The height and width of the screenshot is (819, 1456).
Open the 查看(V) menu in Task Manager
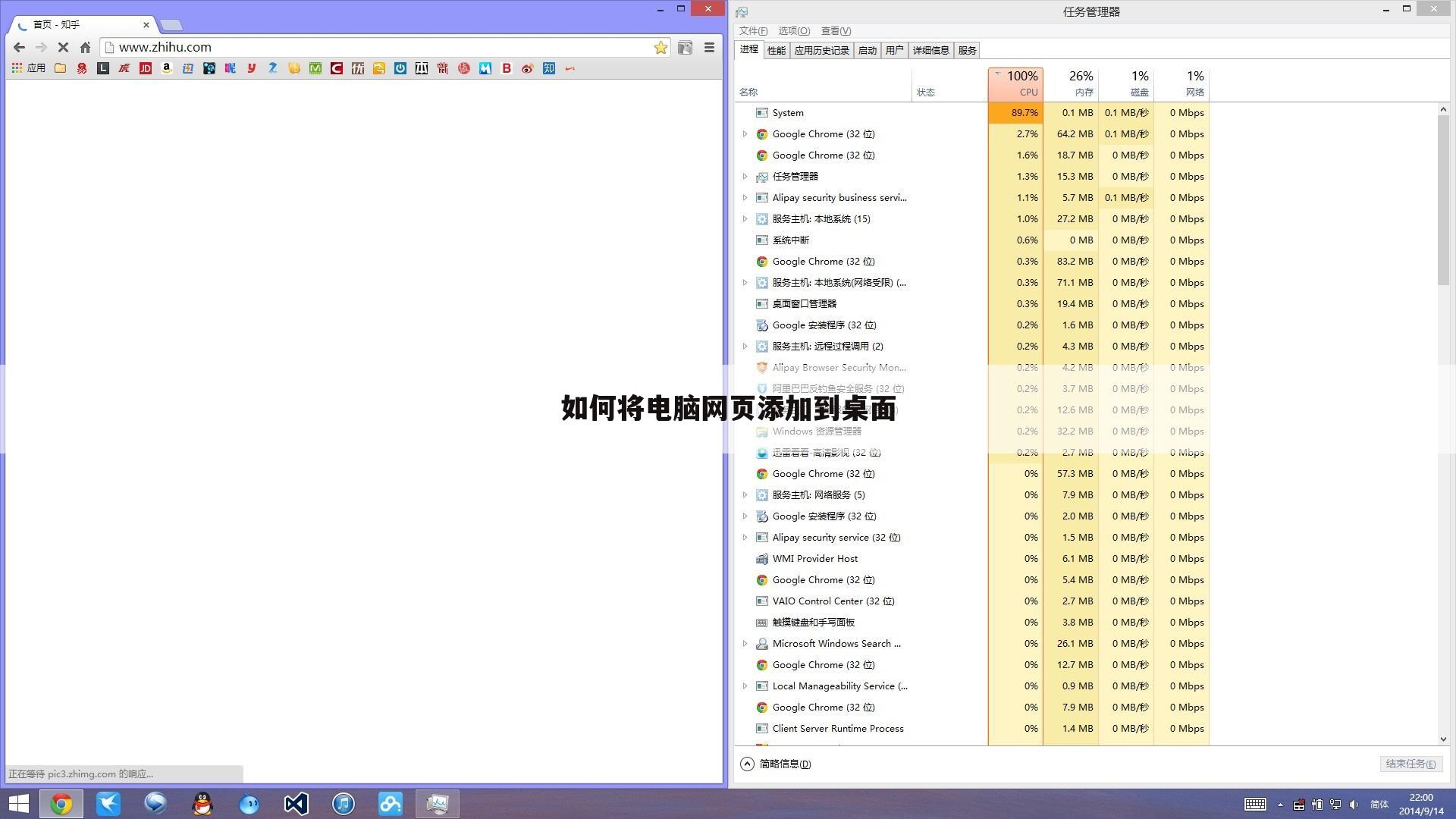point(836,30)
